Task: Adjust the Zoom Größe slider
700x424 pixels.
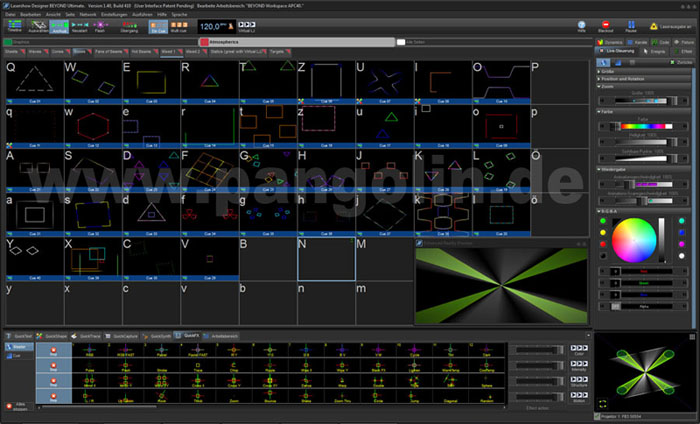Action: (x=643, y=101)
